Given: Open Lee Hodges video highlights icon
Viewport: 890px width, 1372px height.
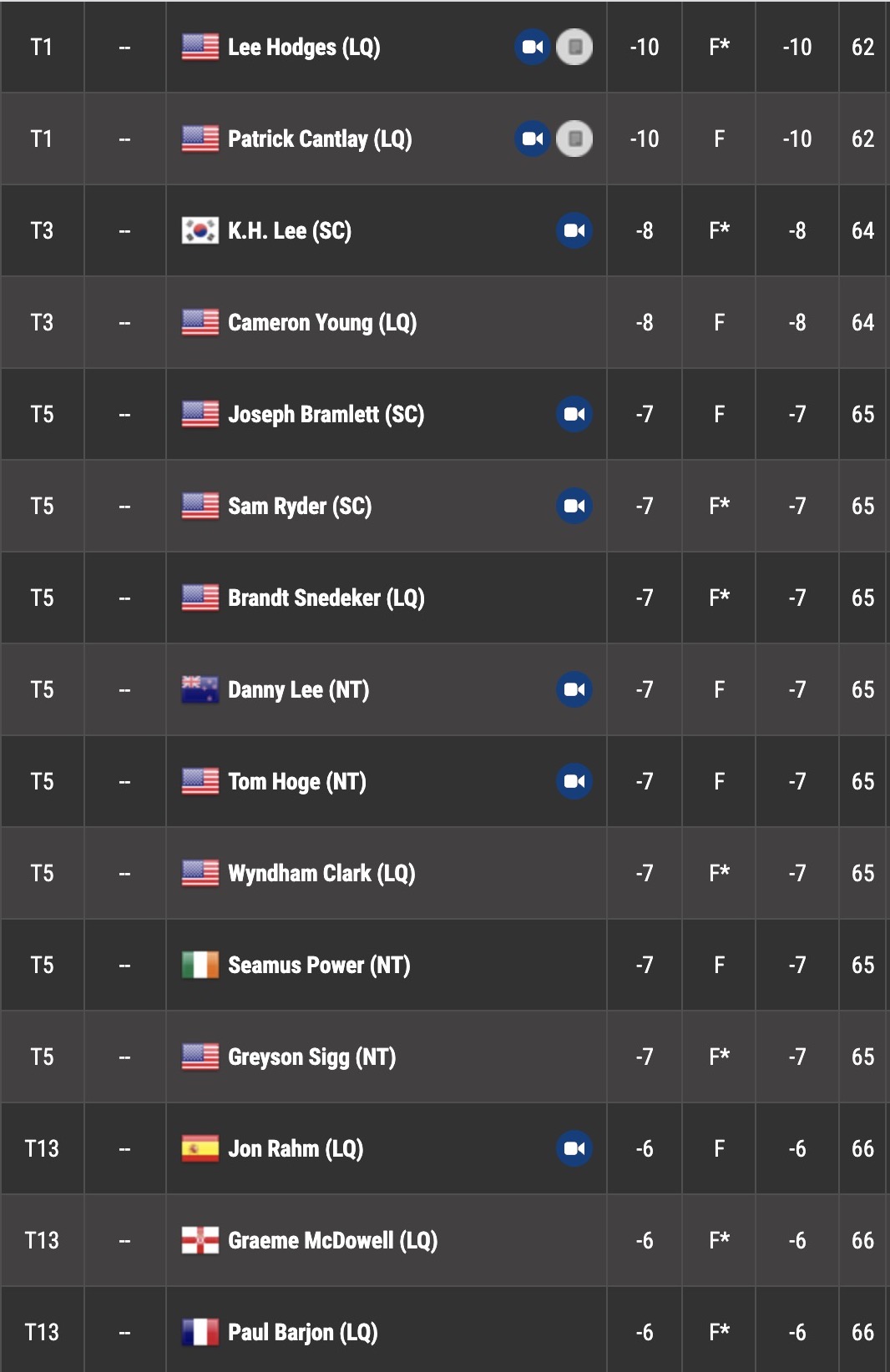Looking at the screenshot, I should pyautogui.click(x=533, y=47).
